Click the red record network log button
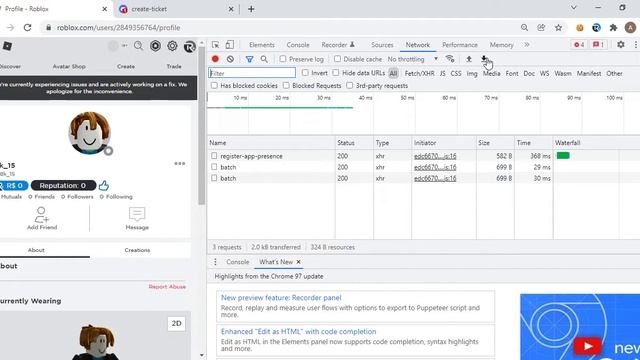This screenshot has width=640, height=360. (x=215, y=59)
